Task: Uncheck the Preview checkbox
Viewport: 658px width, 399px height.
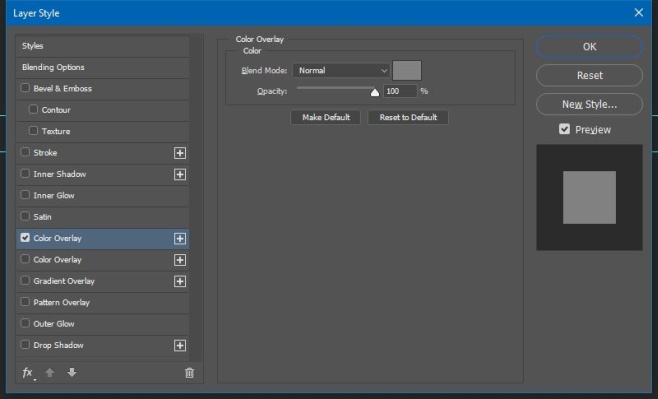Action: tap(564, 129)
